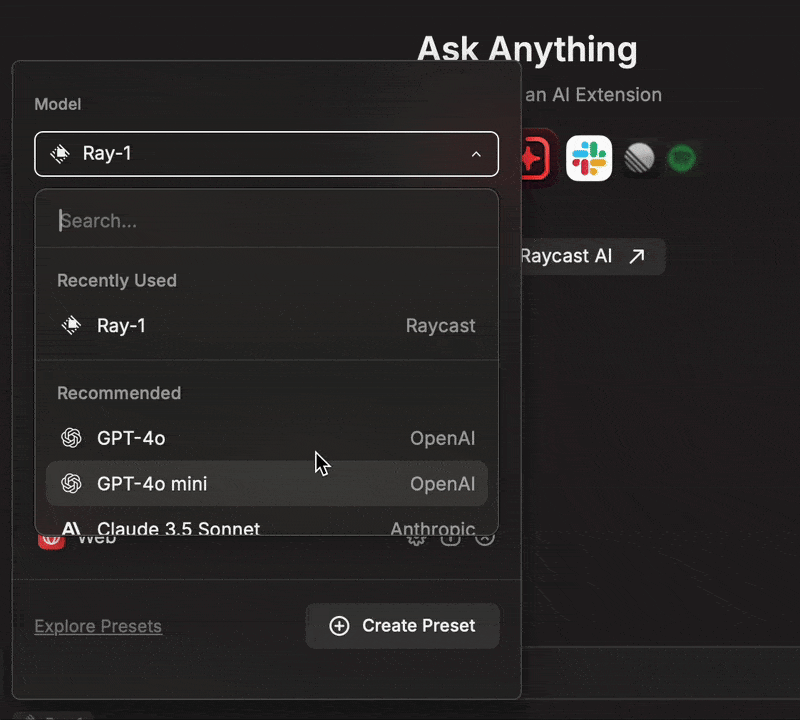Open the Slack extension icon
The width and height of the screenshot is (800, 720).
[x=589, y=158]
